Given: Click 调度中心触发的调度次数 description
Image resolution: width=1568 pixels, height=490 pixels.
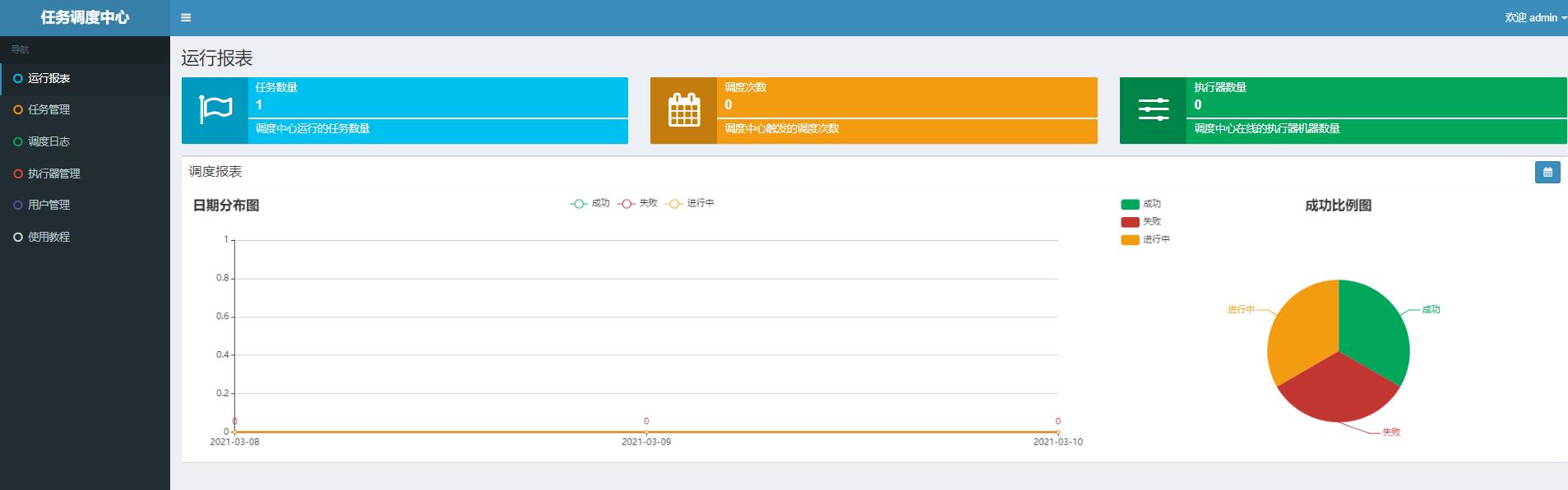Looking at the screenshot, I should [781, 128].
